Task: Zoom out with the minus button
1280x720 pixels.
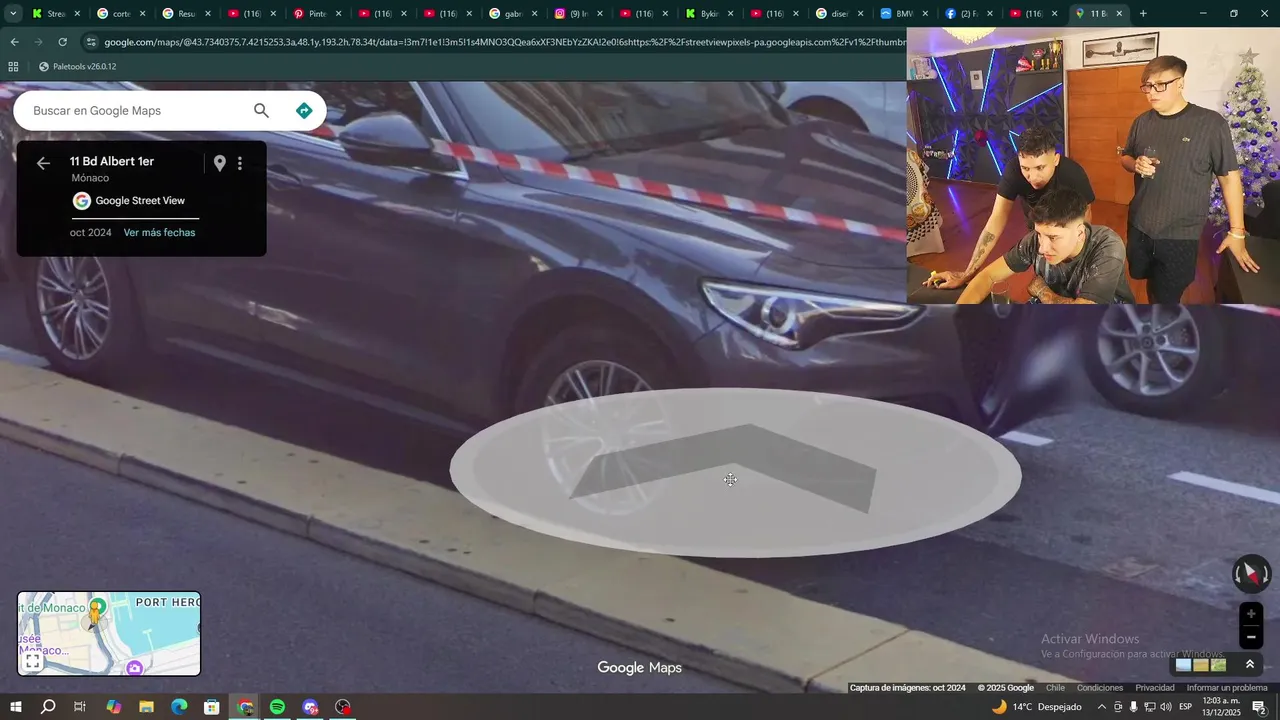Action: tap(1251, 637)
